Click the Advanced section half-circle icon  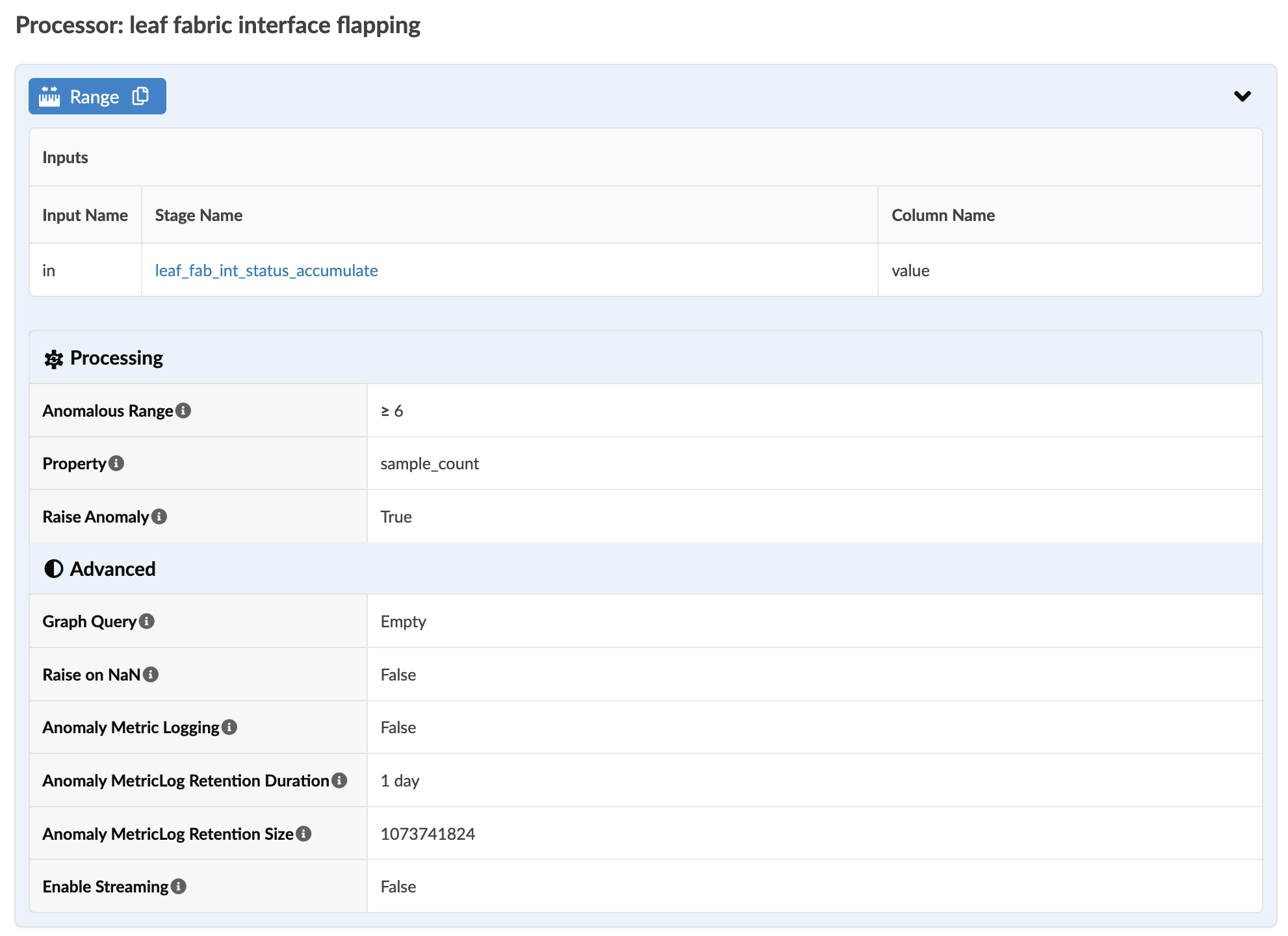(53, 569)
